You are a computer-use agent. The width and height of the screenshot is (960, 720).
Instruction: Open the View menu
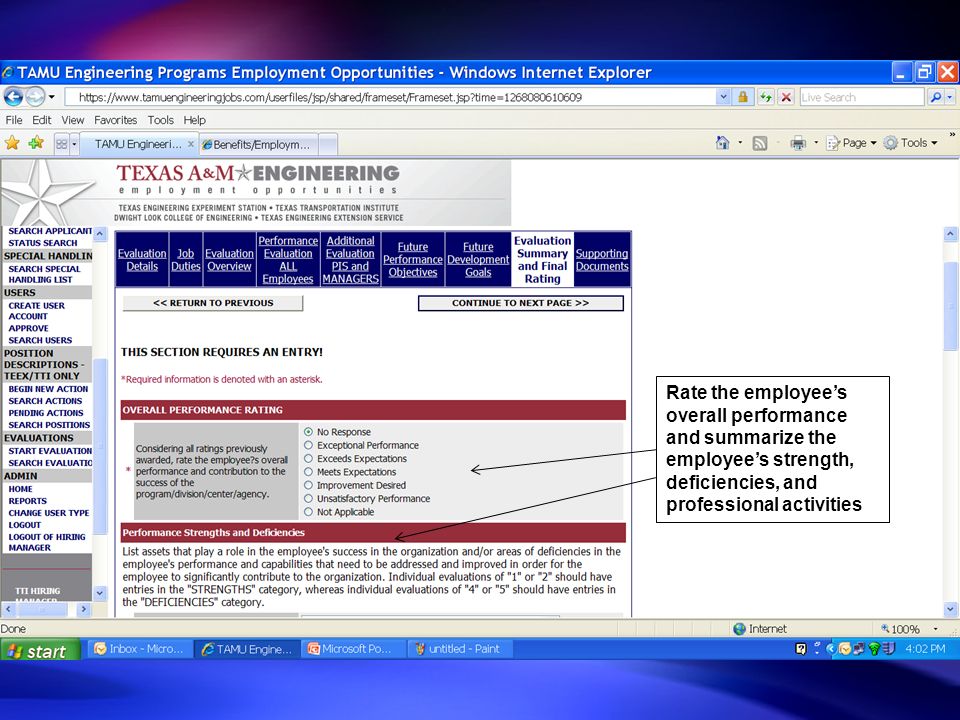click(x=72, y=120)
